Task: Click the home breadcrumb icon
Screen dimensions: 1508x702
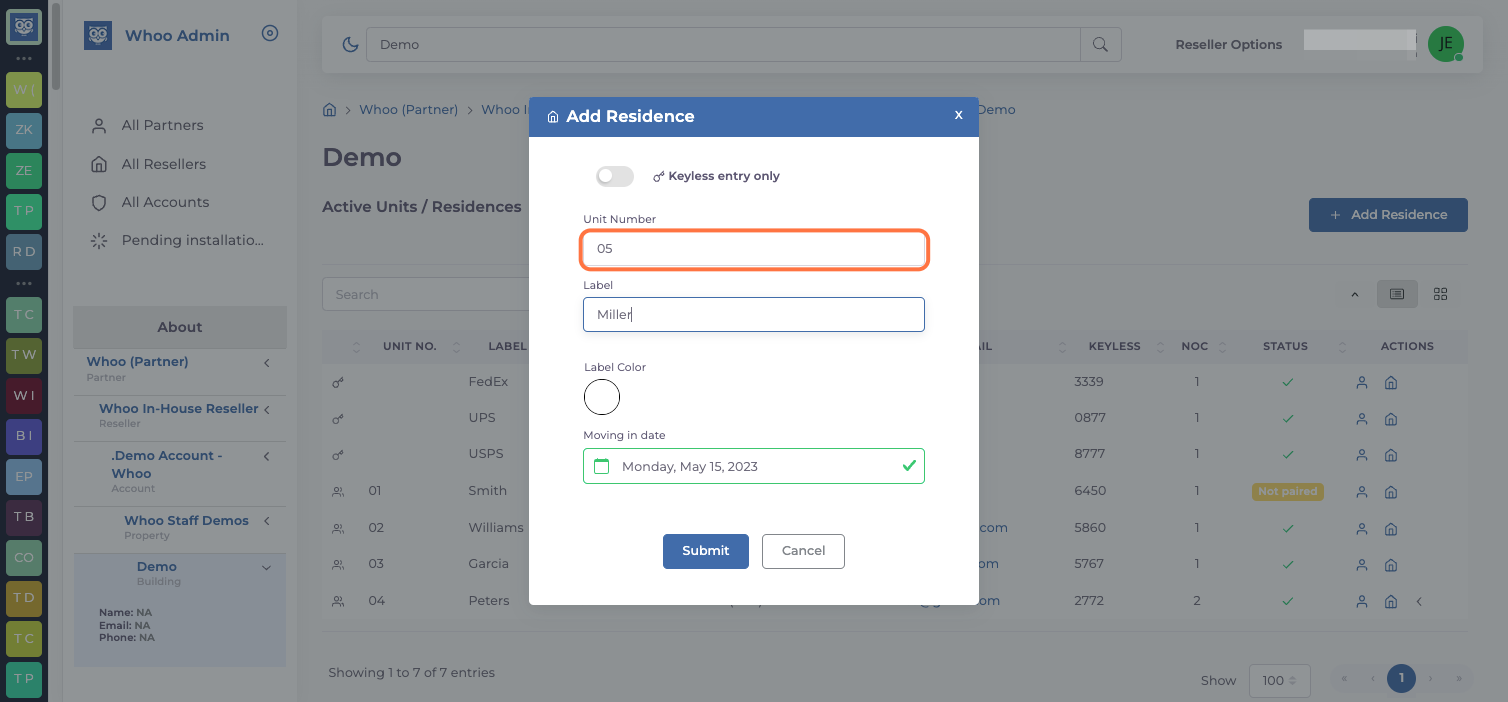Action: click(329, 110)
